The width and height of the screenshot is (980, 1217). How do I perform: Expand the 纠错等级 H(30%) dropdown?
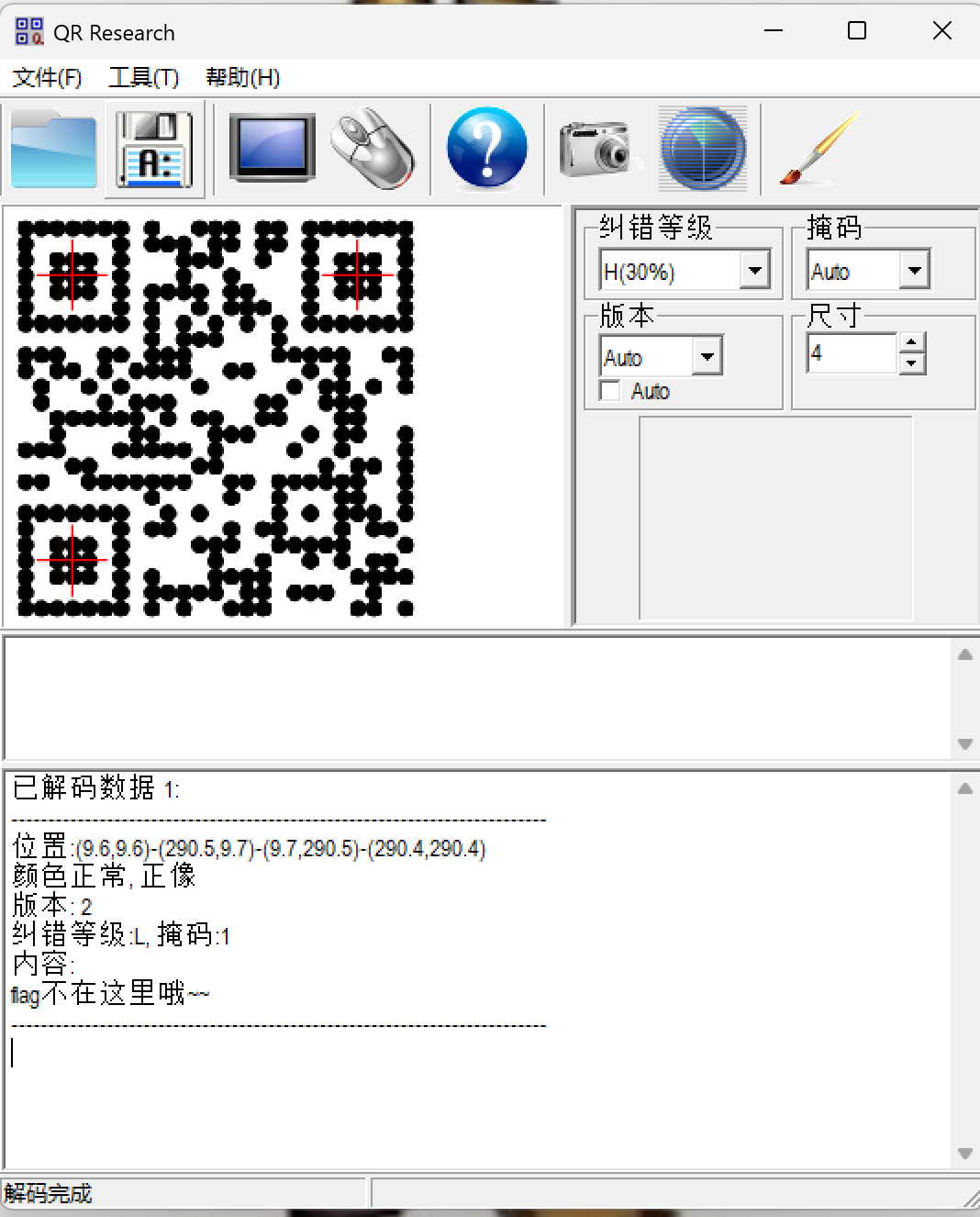tap(755, 271)
